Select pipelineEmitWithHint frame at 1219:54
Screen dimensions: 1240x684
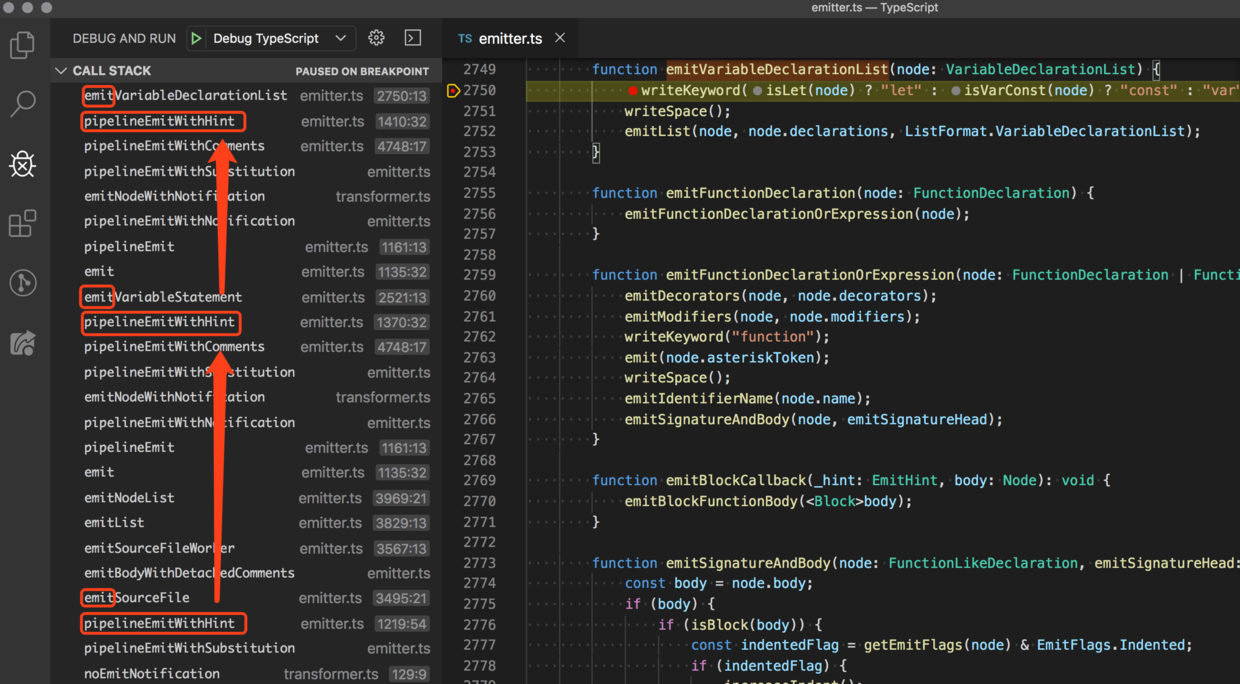pos(248,623)
